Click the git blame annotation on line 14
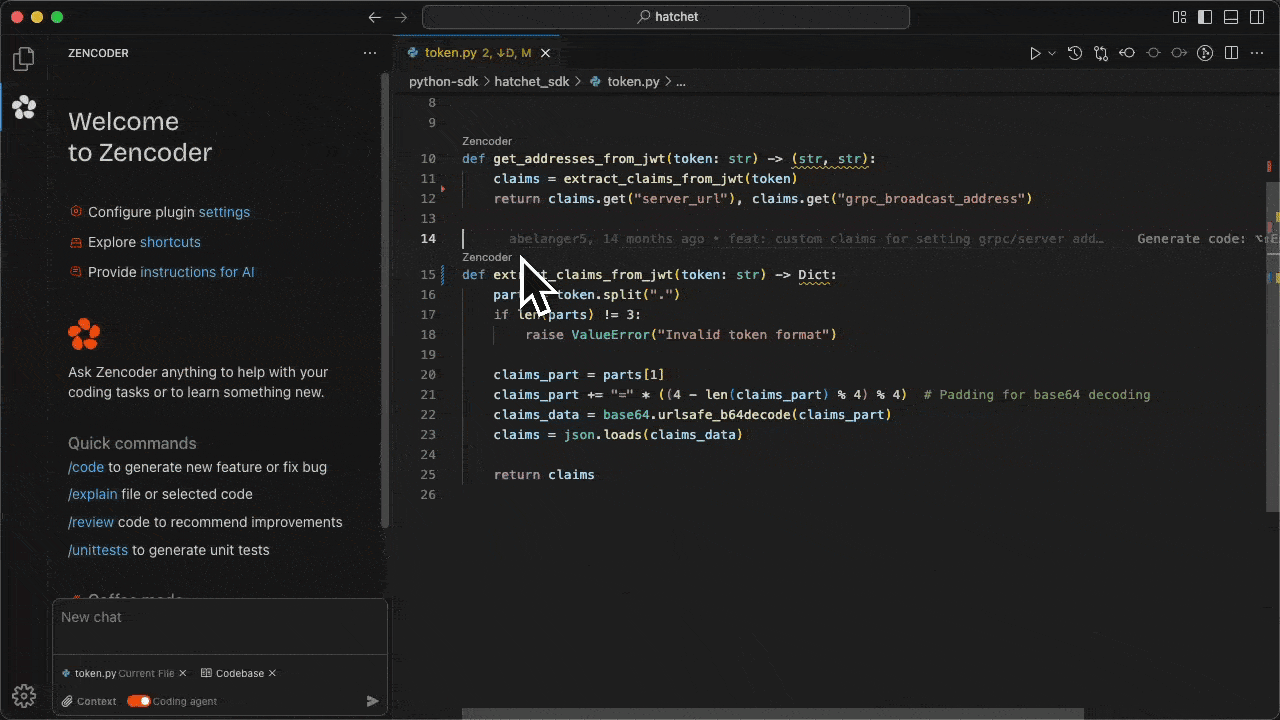Image resolution: width=1280 pixels, height=720 pixels. (x=806, y=238)
